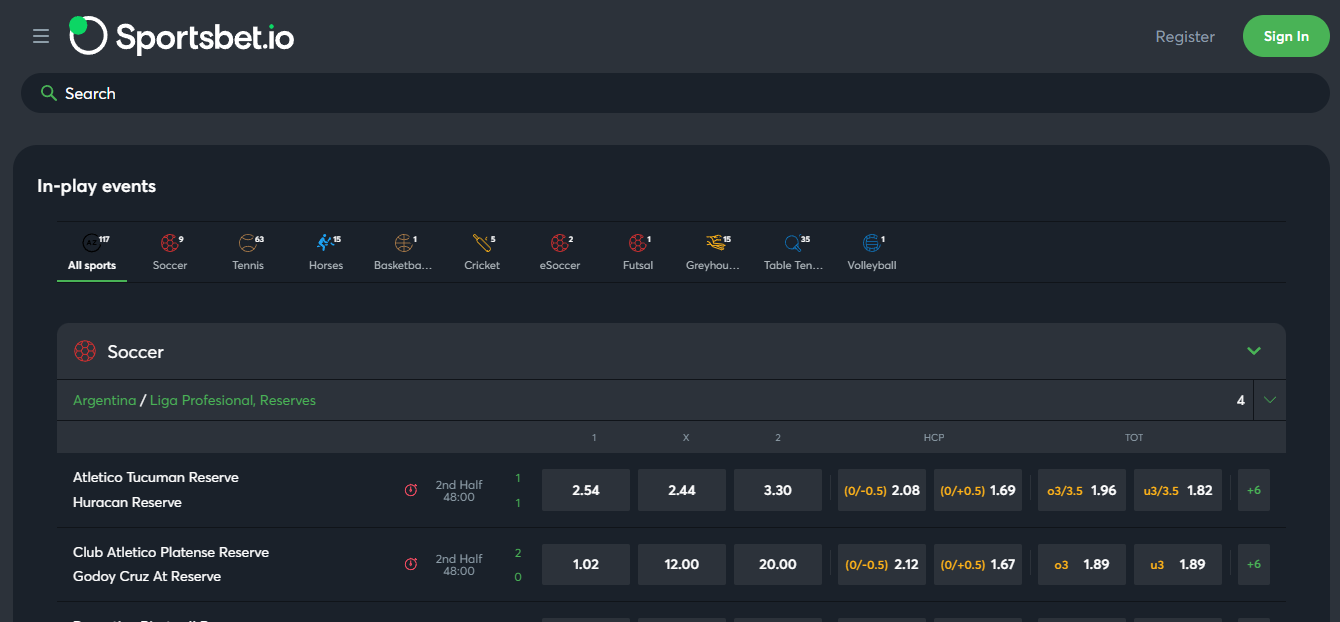
Task: Open Atletico Tucuman Reserve match name
Action: (x=156, y=477)
